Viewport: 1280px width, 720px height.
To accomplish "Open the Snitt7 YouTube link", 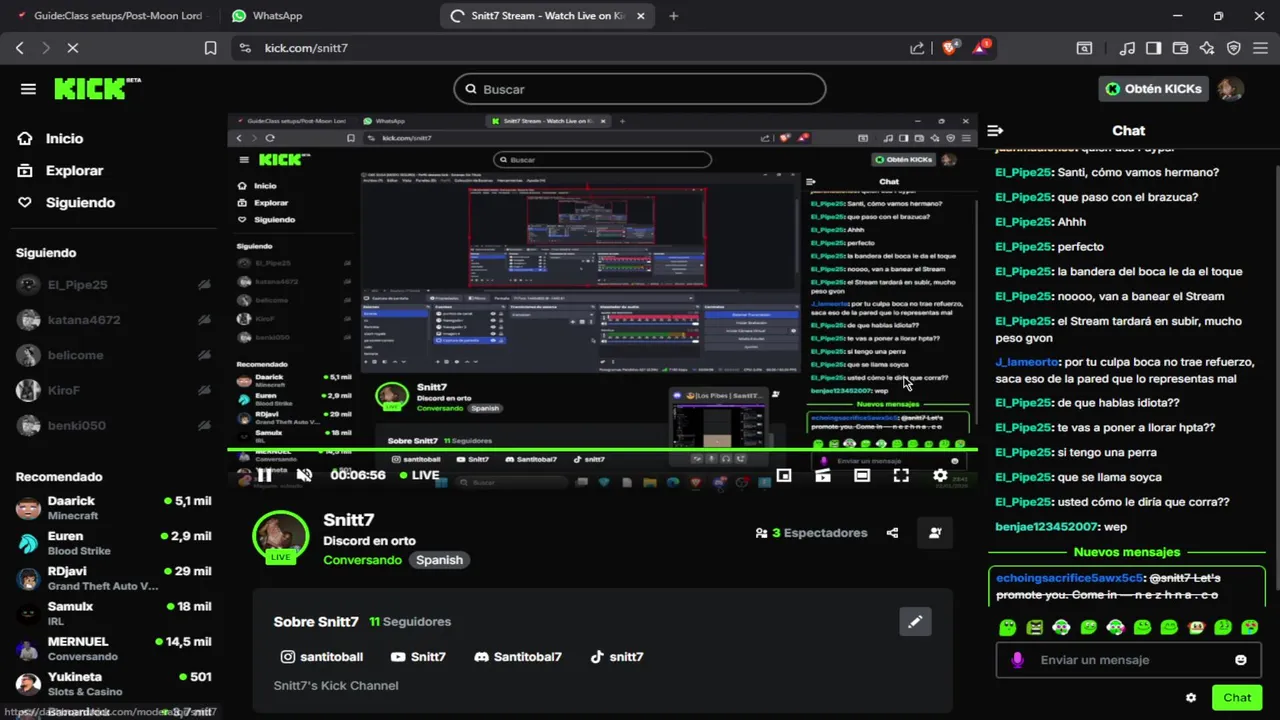I will (418, 657).
